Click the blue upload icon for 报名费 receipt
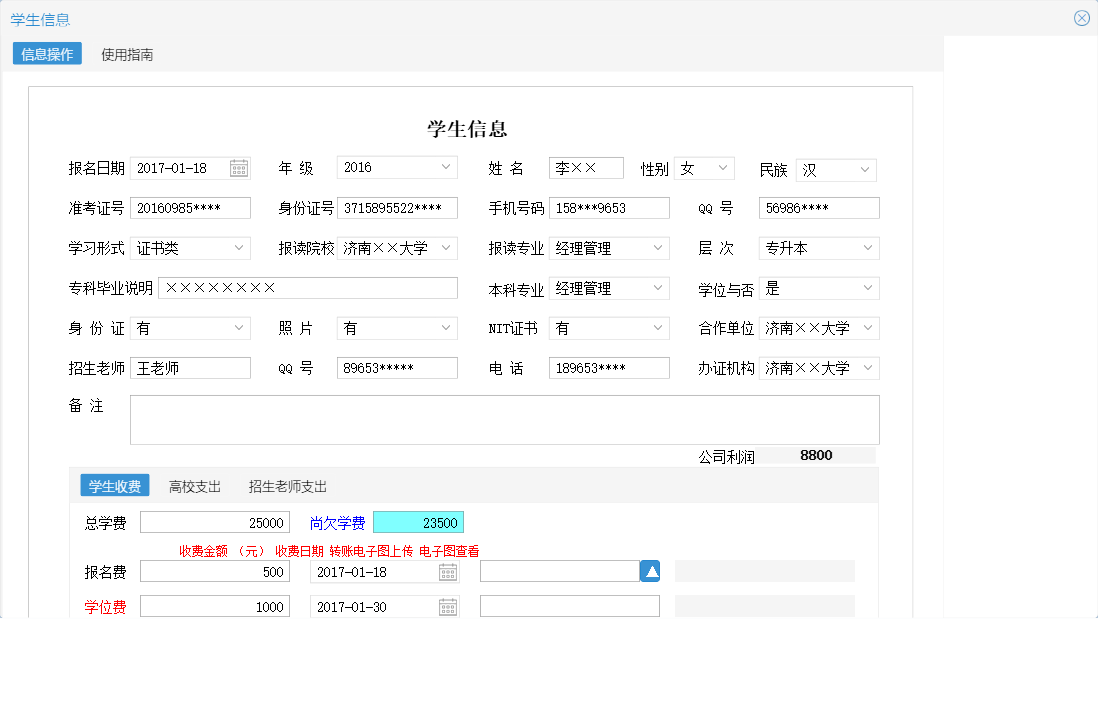This screenshot has width=1098, height=709. pyautogui.click(x=649, y=570)
